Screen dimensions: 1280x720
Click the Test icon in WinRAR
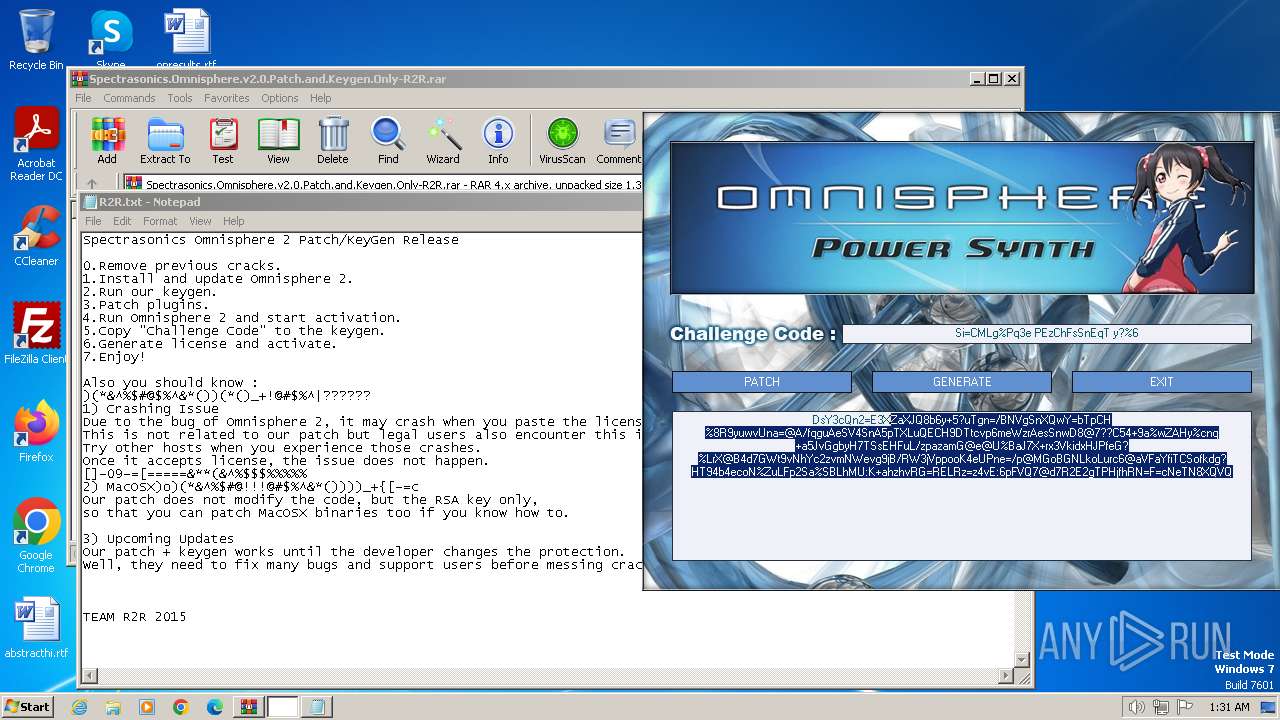click(x=223, y=140)
